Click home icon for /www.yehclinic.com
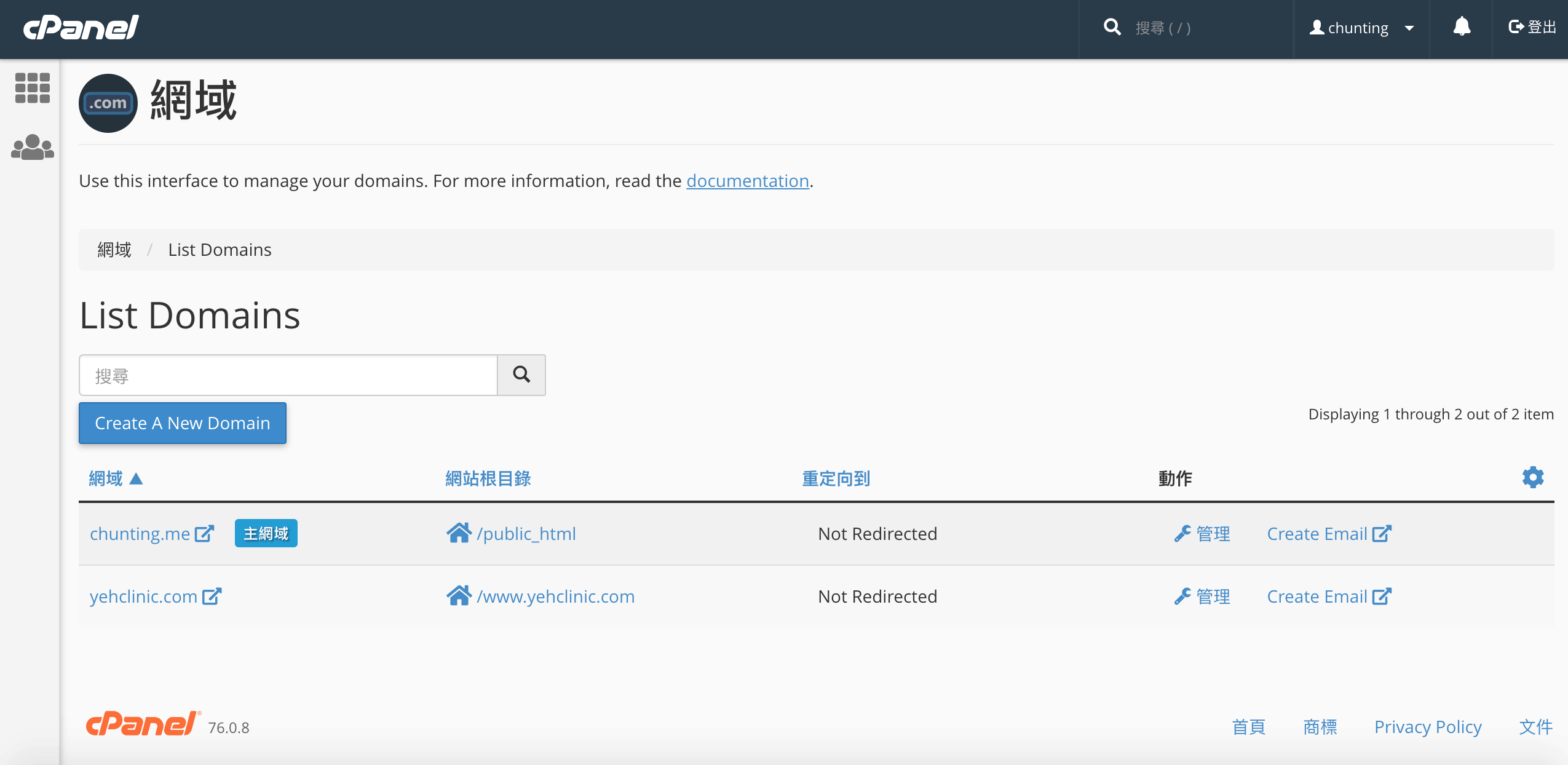 tap(459, 596)
